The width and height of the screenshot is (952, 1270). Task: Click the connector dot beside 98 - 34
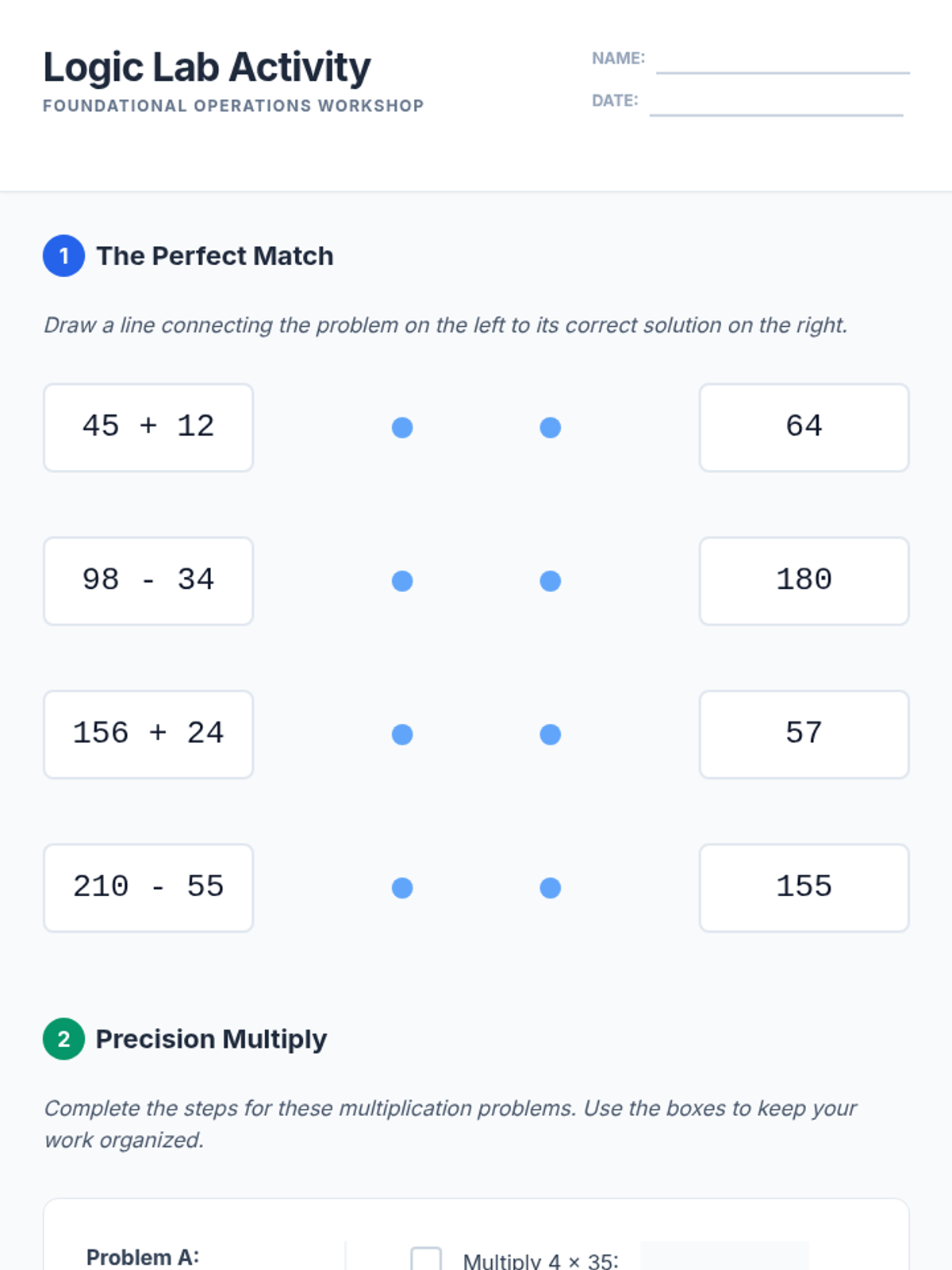(402, 581)
